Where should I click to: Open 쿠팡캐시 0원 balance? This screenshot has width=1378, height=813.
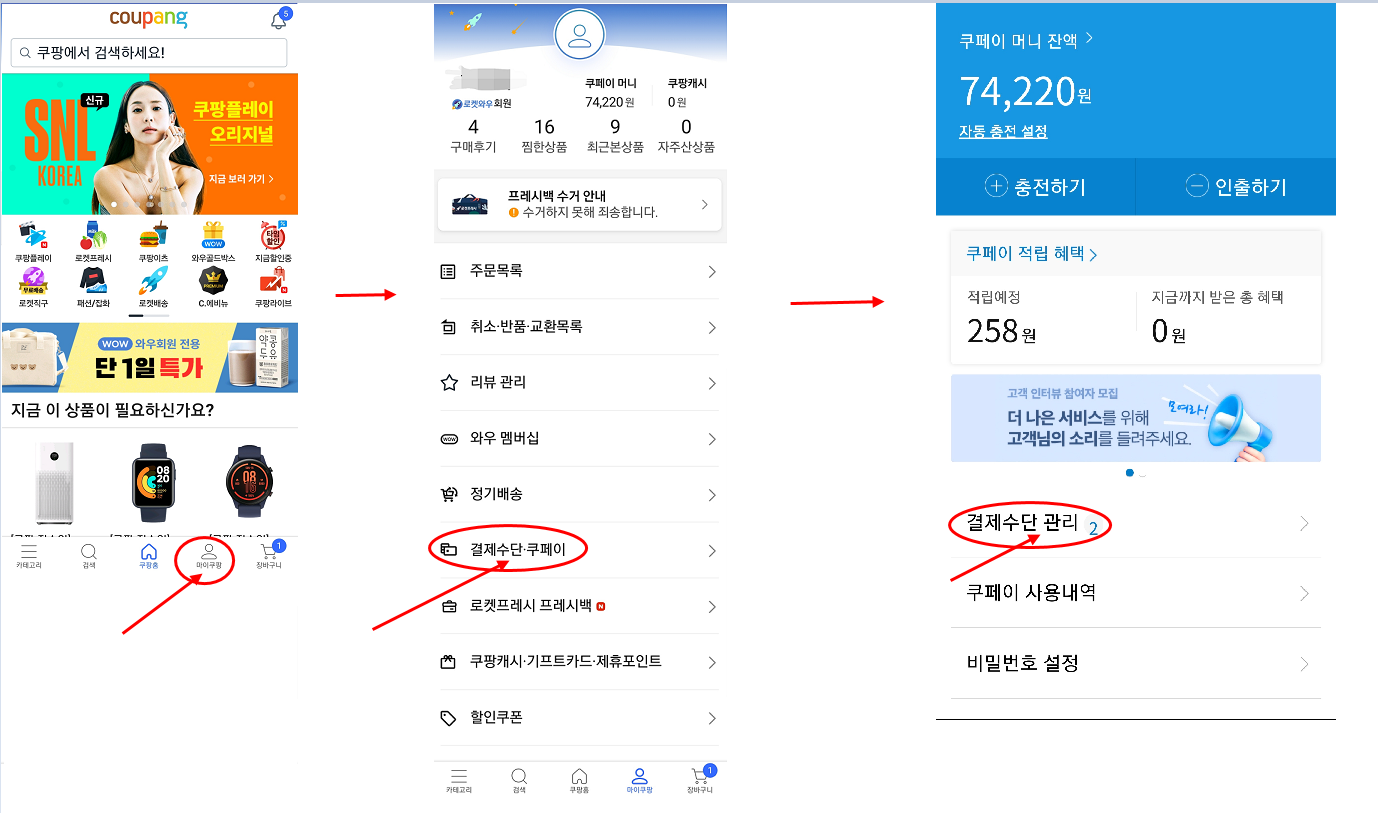pos(687,93)
